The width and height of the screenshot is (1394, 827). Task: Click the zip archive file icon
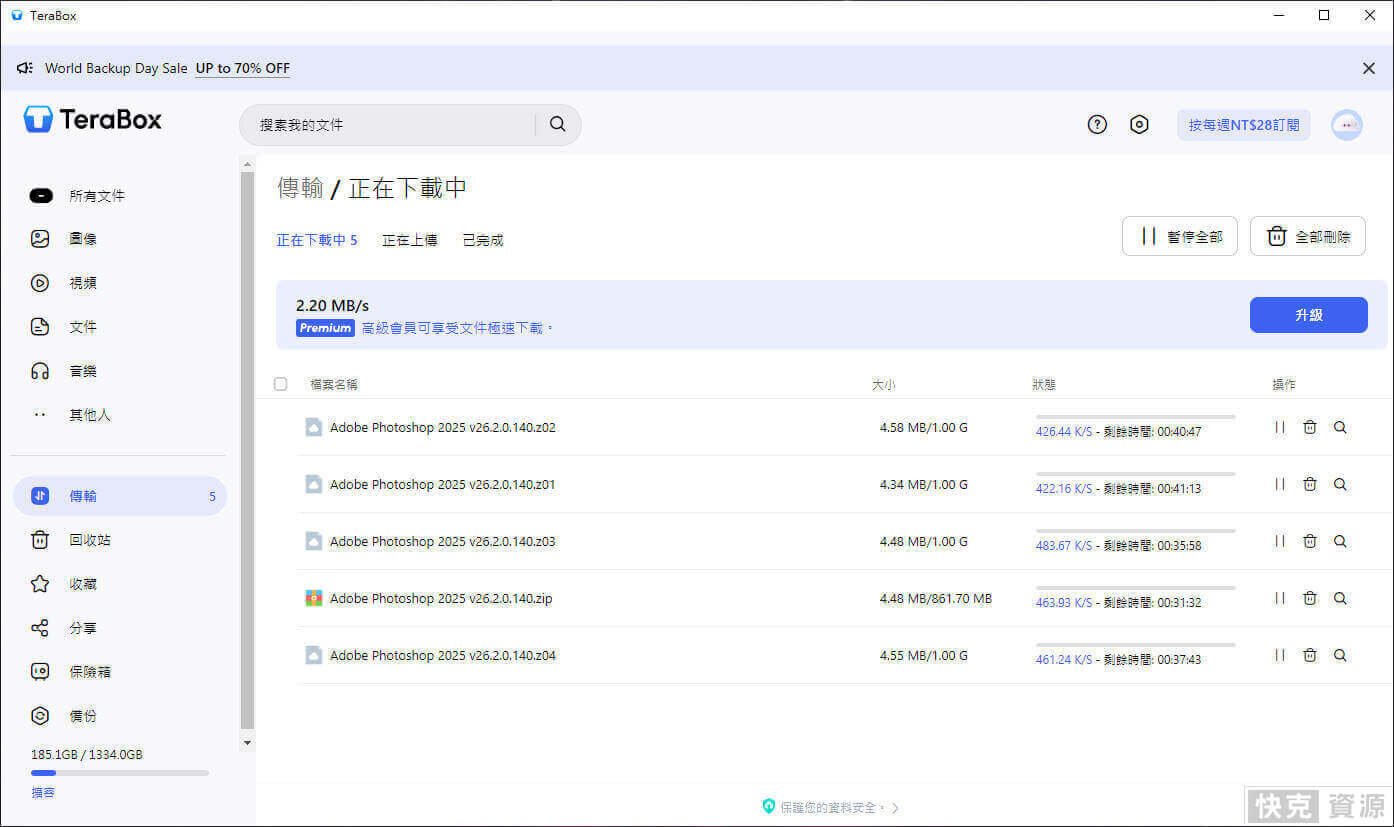pyautogui.click(x=314, y=598)
